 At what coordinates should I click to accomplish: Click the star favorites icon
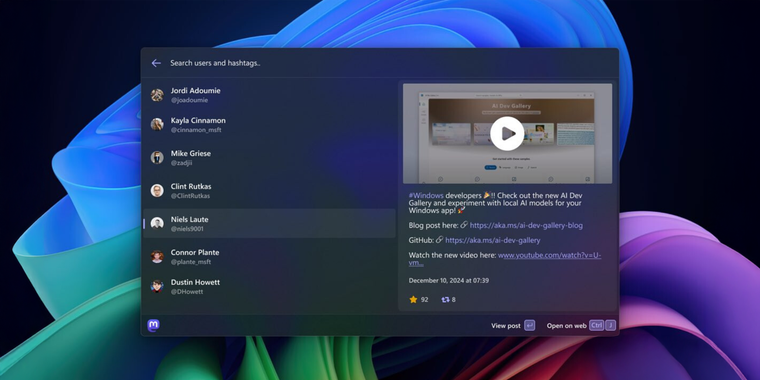(413, 300)
